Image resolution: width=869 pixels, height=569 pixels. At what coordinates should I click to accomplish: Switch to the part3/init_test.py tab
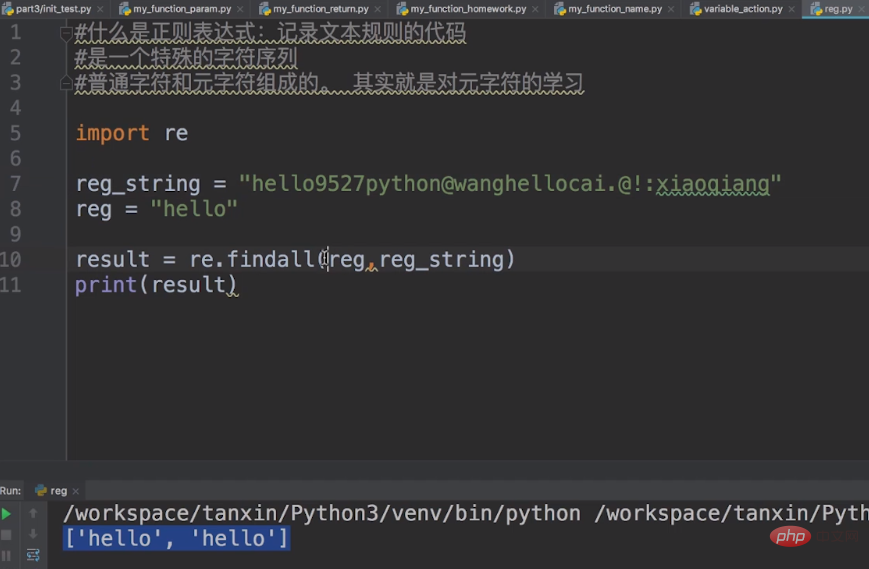click(x=53, y=9)
